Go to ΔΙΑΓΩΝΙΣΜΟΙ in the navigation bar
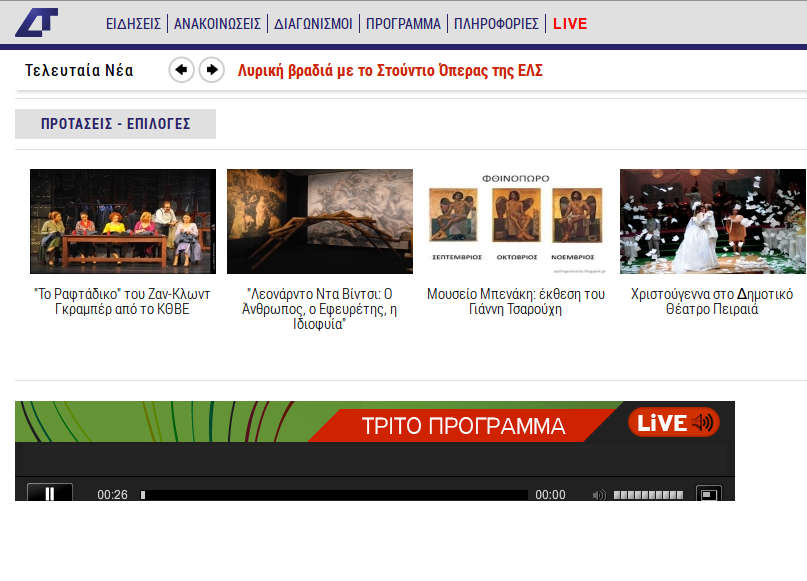Viewport: 807px width, 581px height. pos(313,24)
